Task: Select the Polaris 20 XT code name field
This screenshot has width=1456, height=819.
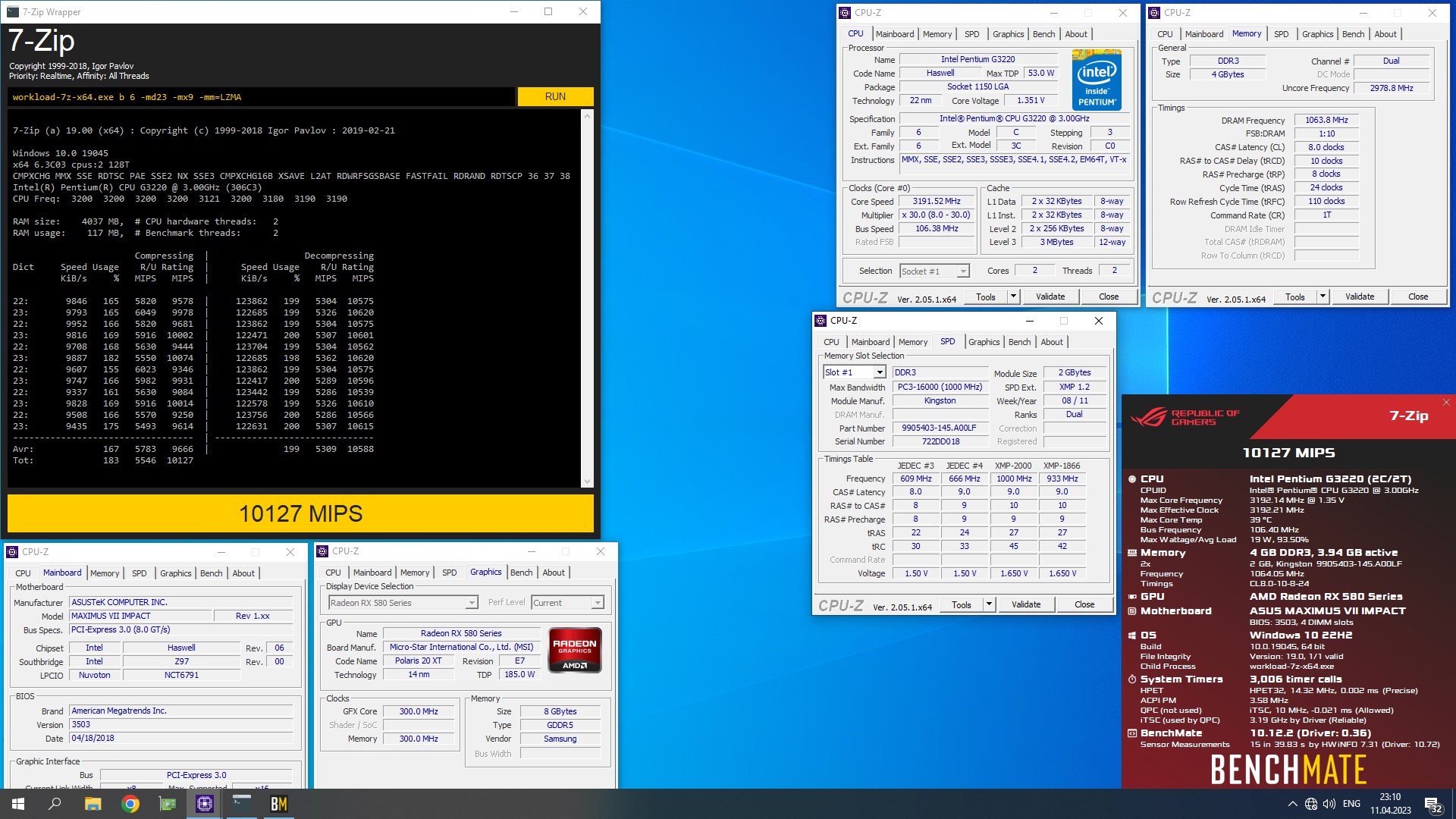Action: (x=418, y=661)
